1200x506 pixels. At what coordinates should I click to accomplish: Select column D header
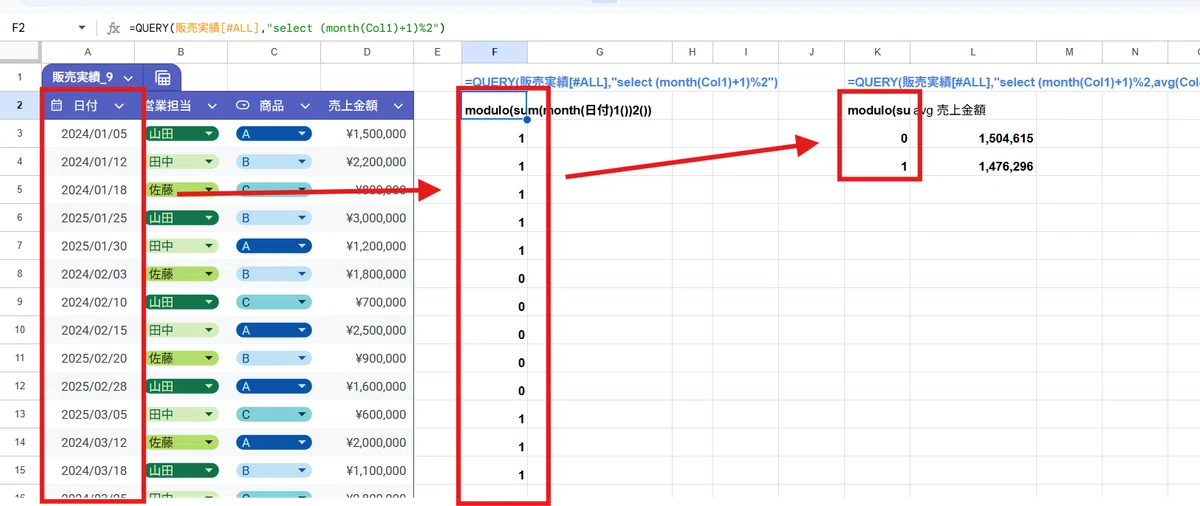(x=367, y=52)
